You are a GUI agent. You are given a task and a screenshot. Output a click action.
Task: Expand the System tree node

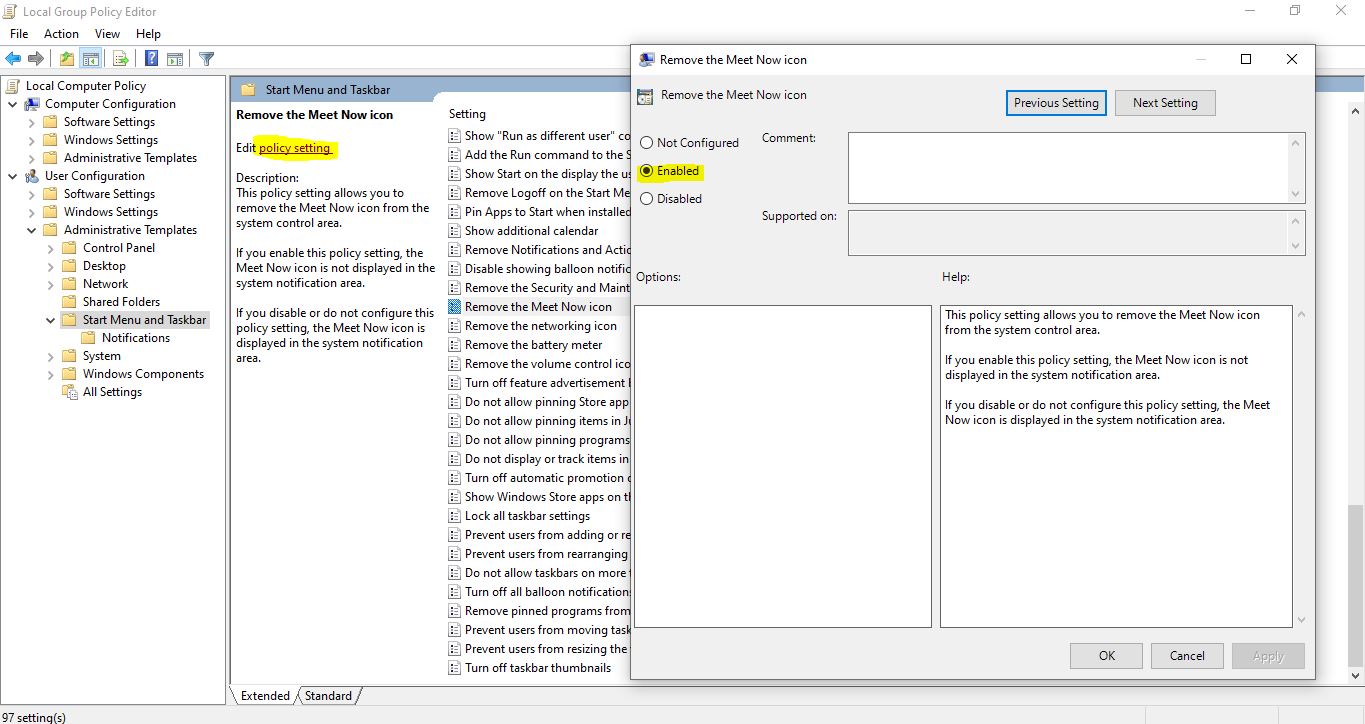[x=48, y=355]
